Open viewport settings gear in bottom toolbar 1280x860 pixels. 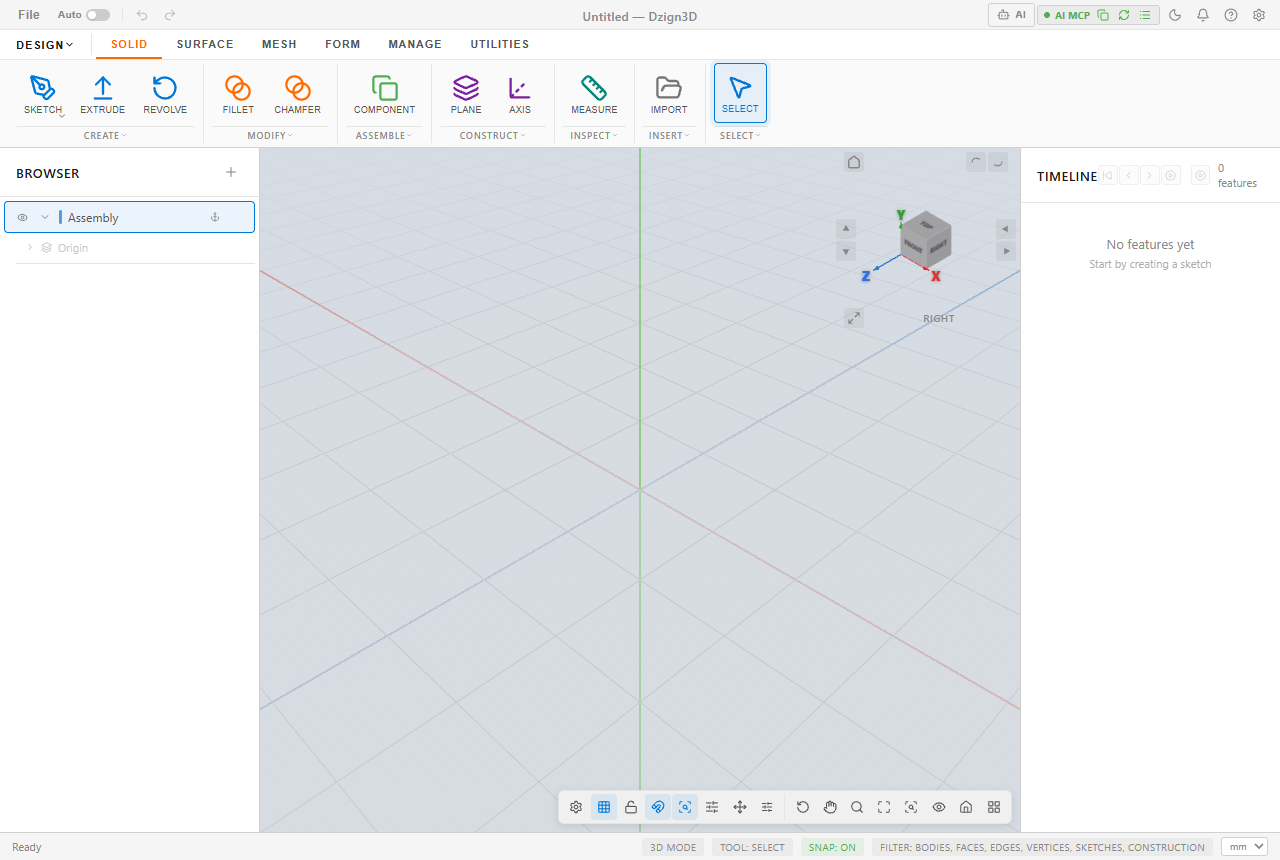tap(576, 807)
